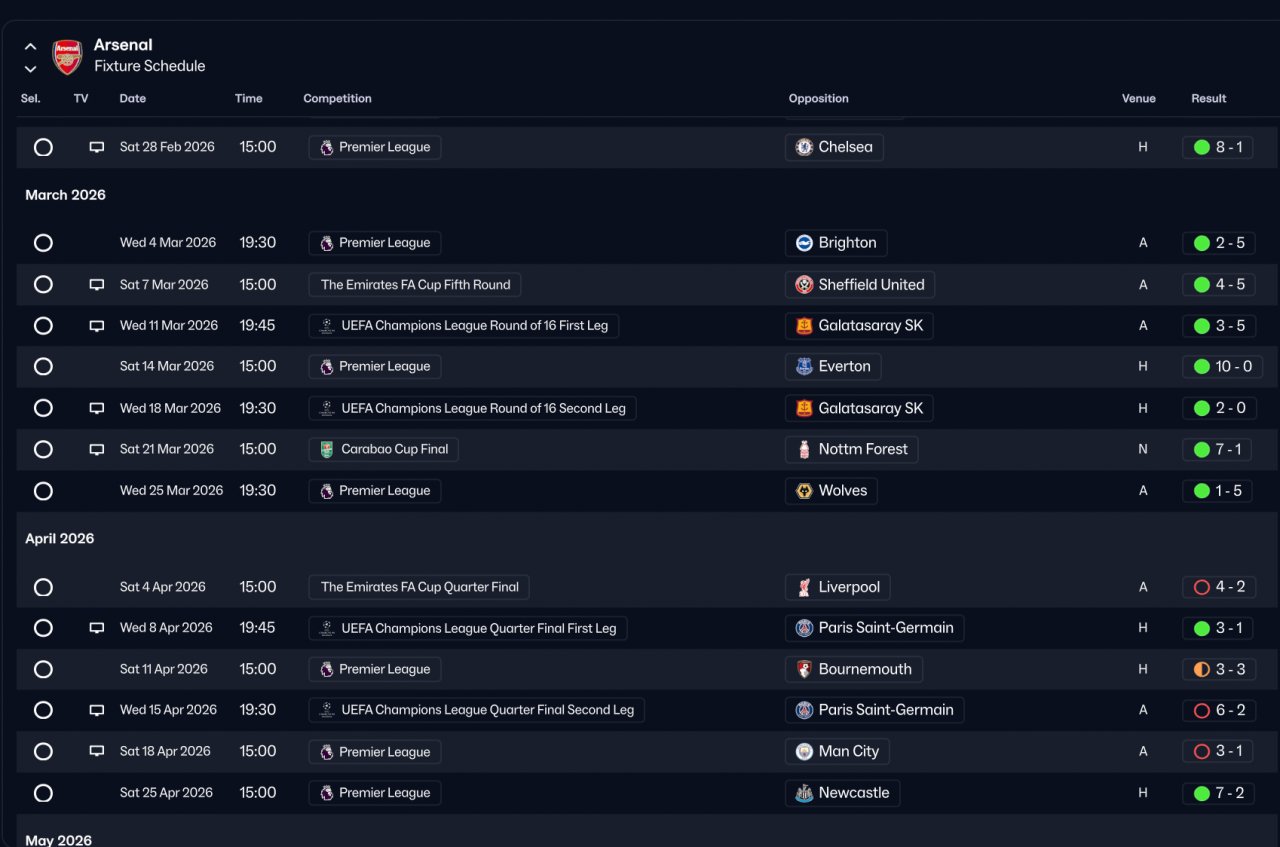1280x847 pixels.
Task: Sort by the Venue column header
Action: point(1138,99)
